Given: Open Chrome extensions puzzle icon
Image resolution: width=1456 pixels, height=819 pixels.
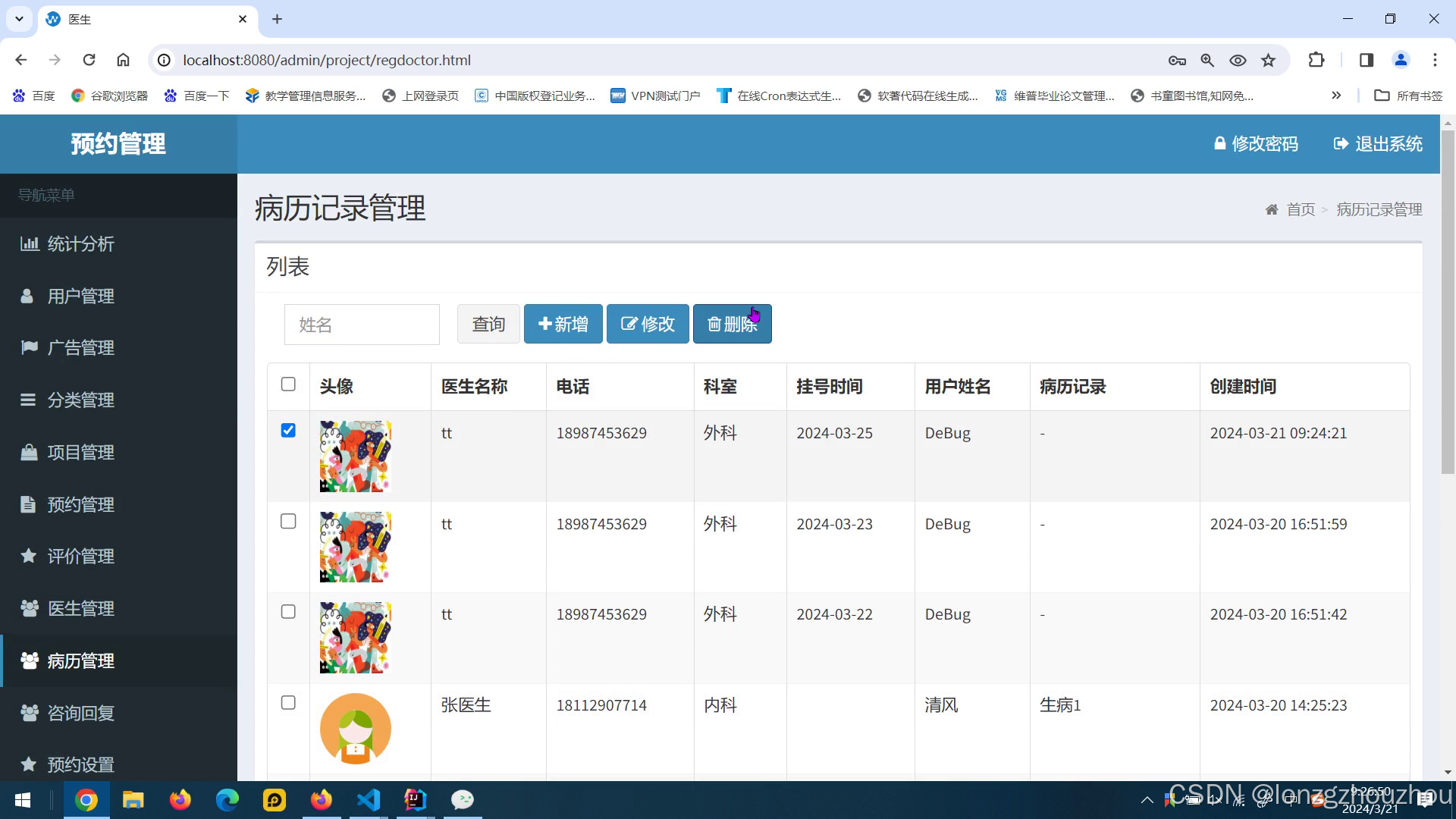Looking at the screenshot, I should point(1316,60).
